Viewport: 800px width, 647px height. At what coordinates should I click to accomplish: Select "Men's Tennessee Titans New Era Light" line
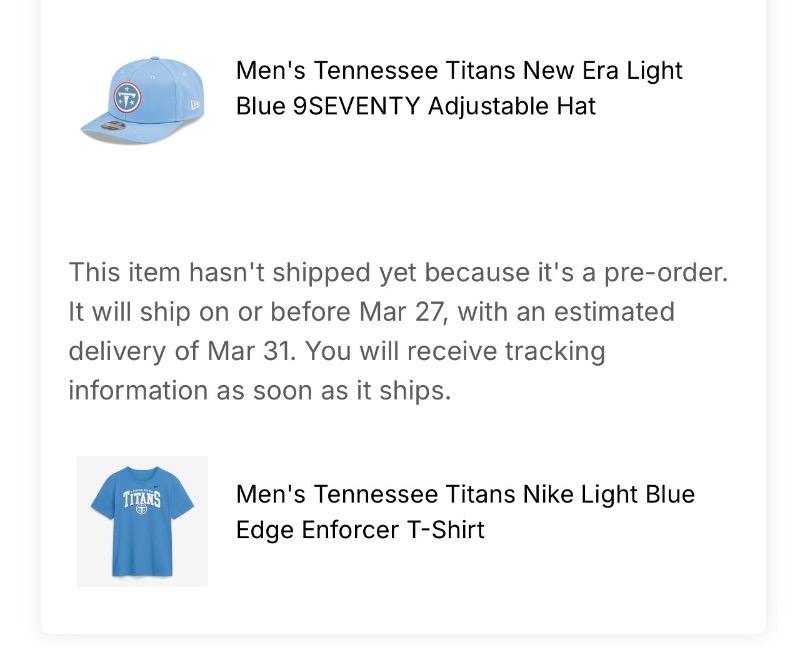click(x=459, y=71)
